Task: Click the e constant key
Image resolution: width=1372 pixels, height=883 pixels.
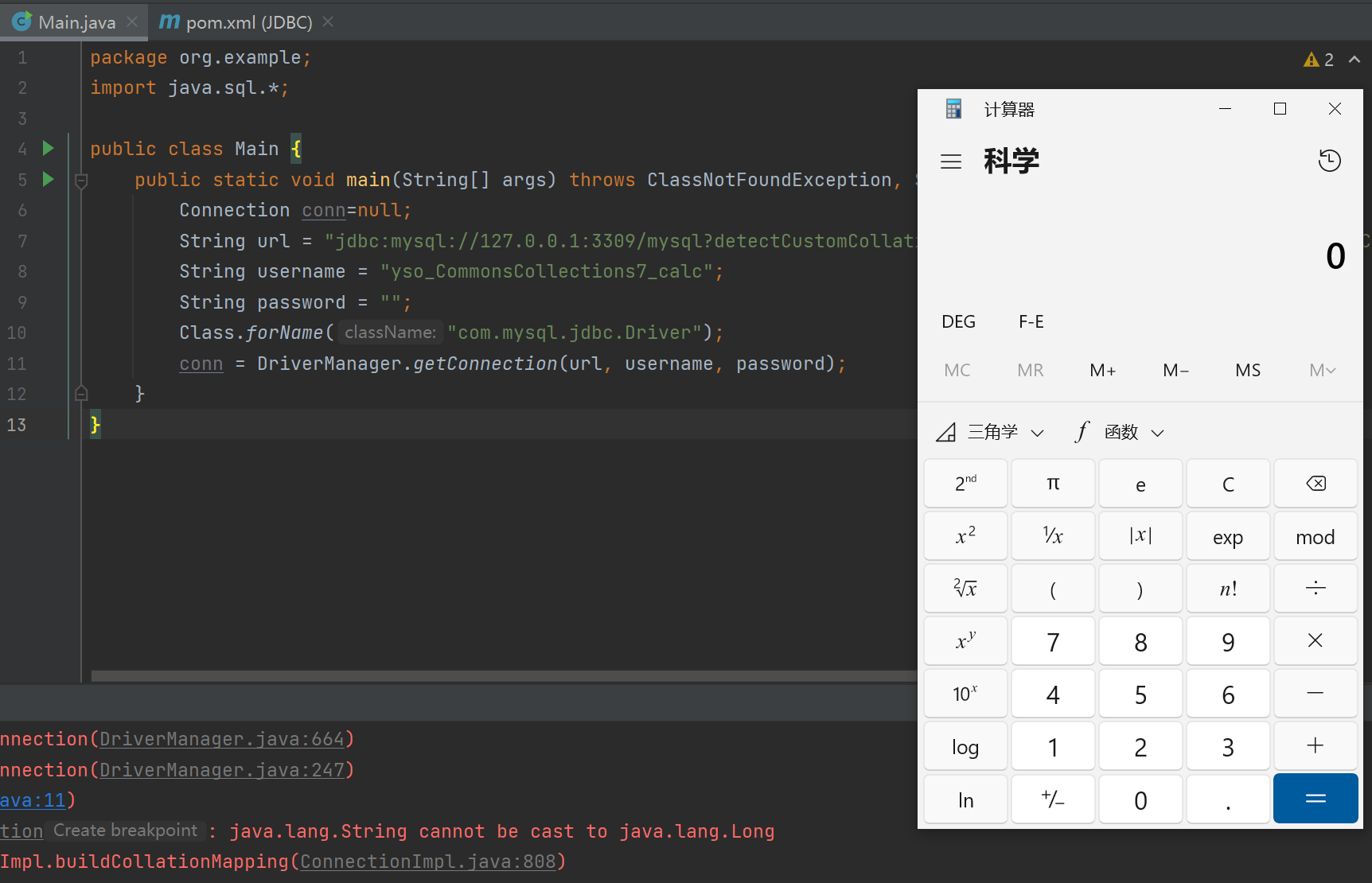Action: (1140, 484)
